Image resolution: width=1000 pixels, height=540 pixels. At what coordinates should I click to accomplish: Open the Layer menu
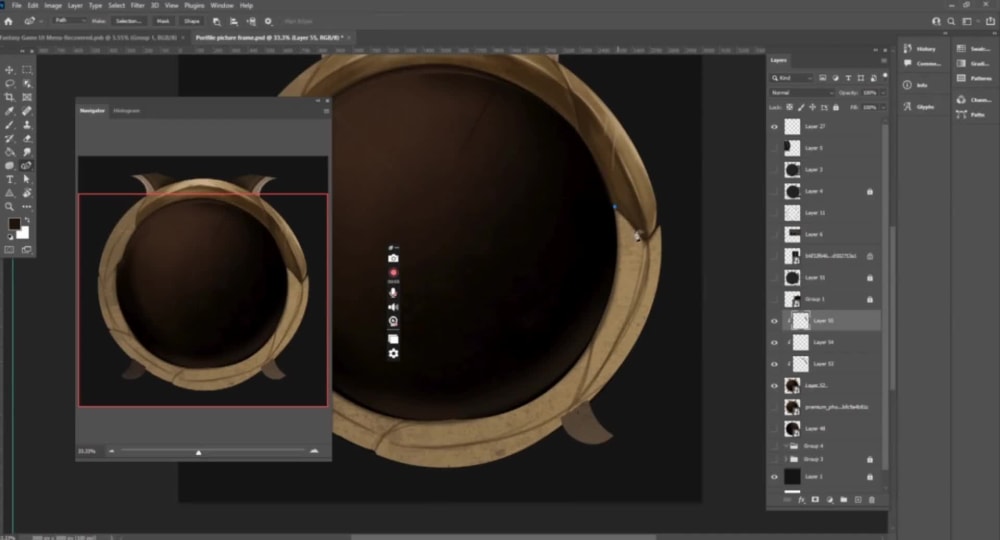pyautogui.click(x=75, y=5)
